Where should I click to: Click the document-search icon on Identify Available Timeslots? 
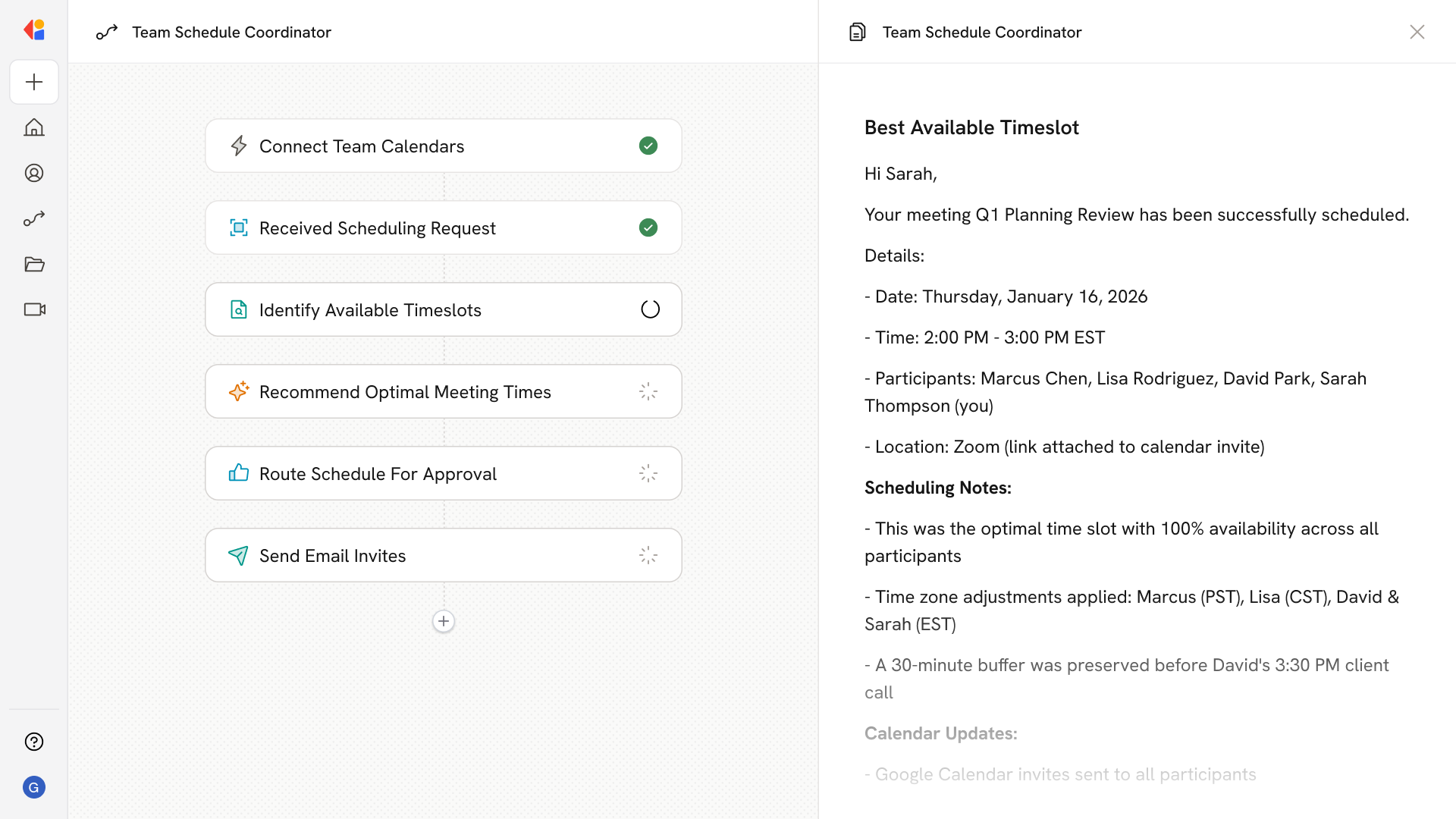pyautogui.click(x=239, y=309)
